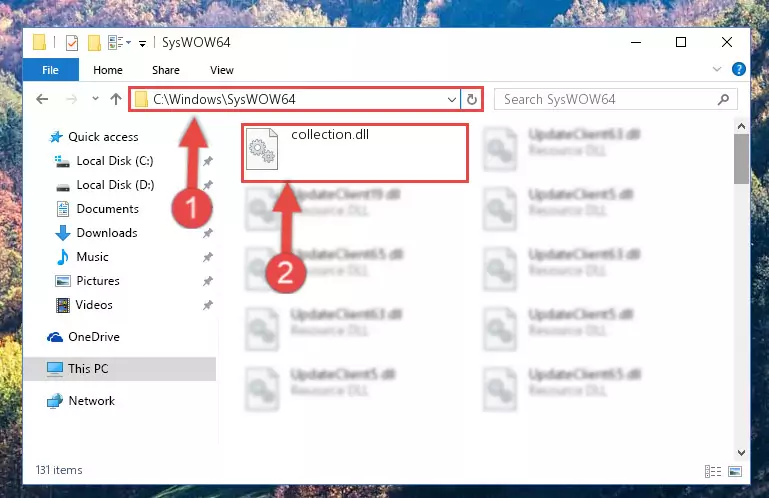Switch to the View ribbon tab

(222, 70)
